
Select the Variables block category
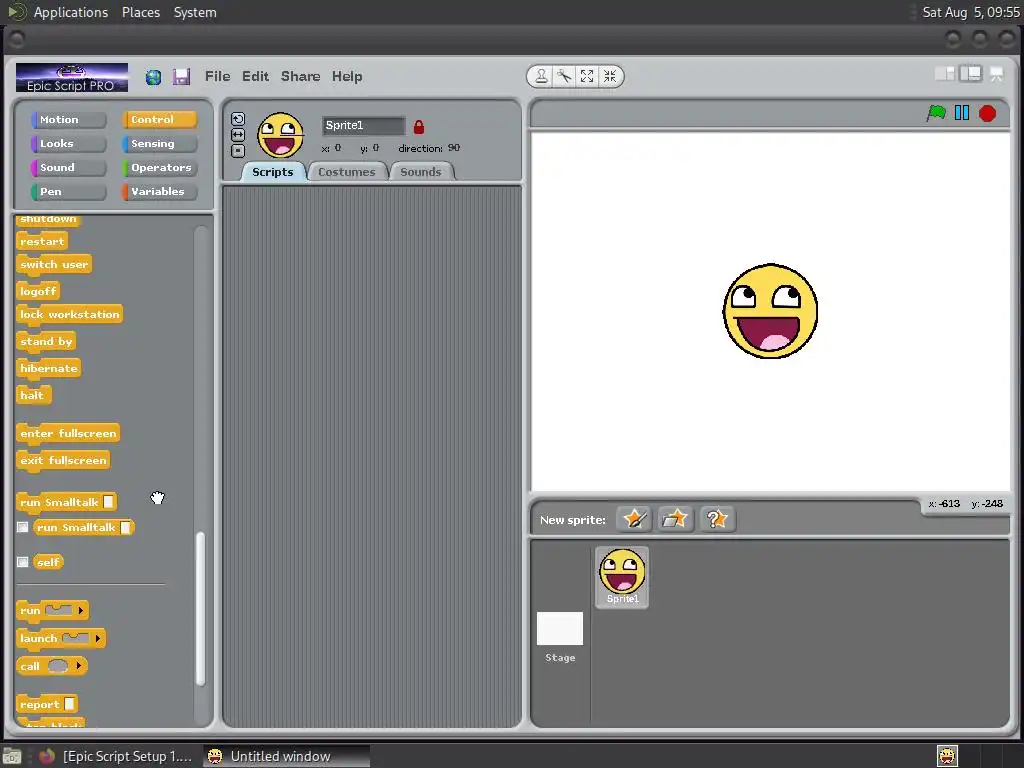(159, 192)
